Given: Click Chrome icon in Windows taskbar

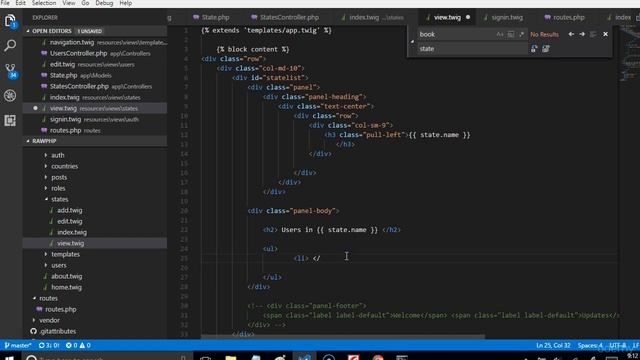Looking at the screenshot, I should pyautogui.click(x=378, y=358).
